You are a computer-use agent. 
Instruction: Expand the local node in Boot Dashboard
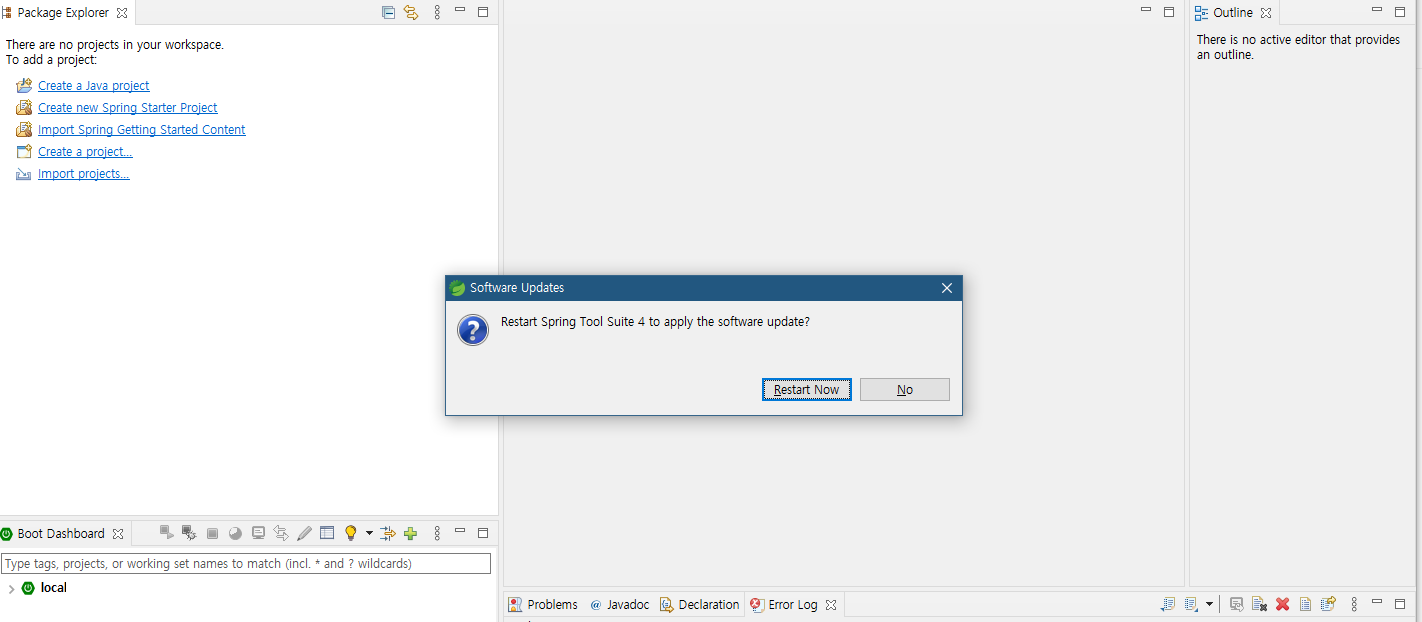click(11, 589)
